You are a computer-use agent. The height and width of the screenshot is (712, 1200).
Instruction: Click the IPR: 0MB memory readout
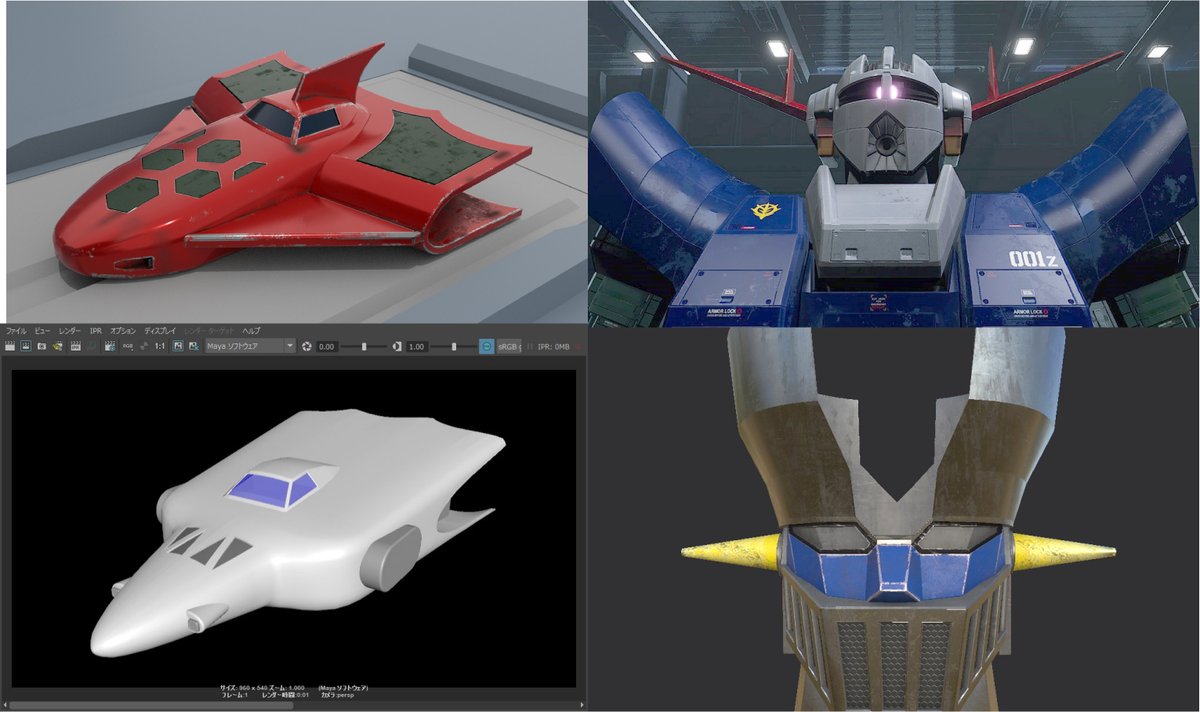coord(553,346)
